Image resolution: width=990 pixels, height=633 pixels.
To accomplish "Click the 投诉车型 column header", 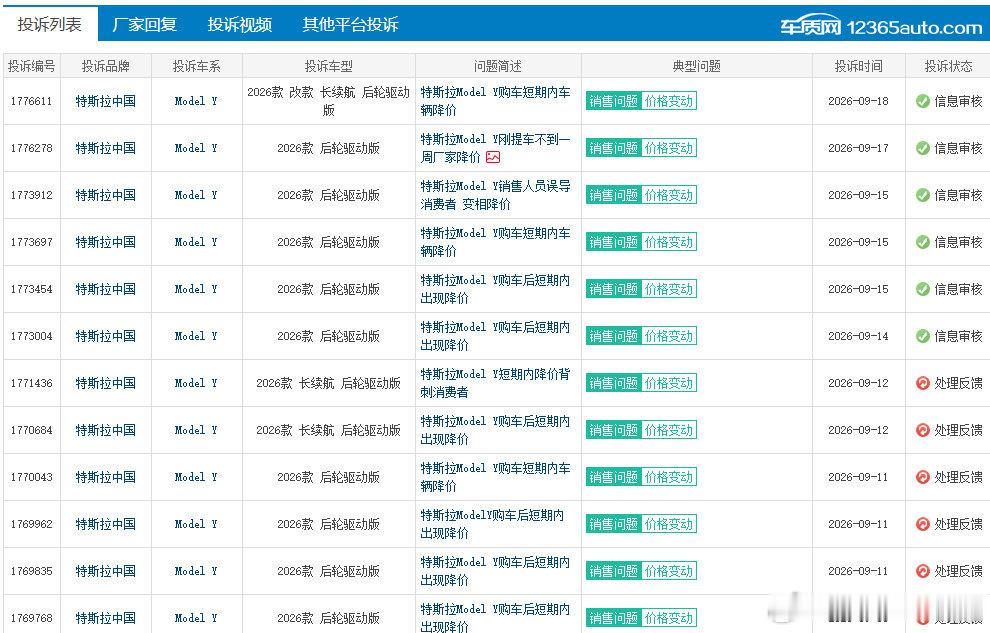I will [x=328, y=66].
